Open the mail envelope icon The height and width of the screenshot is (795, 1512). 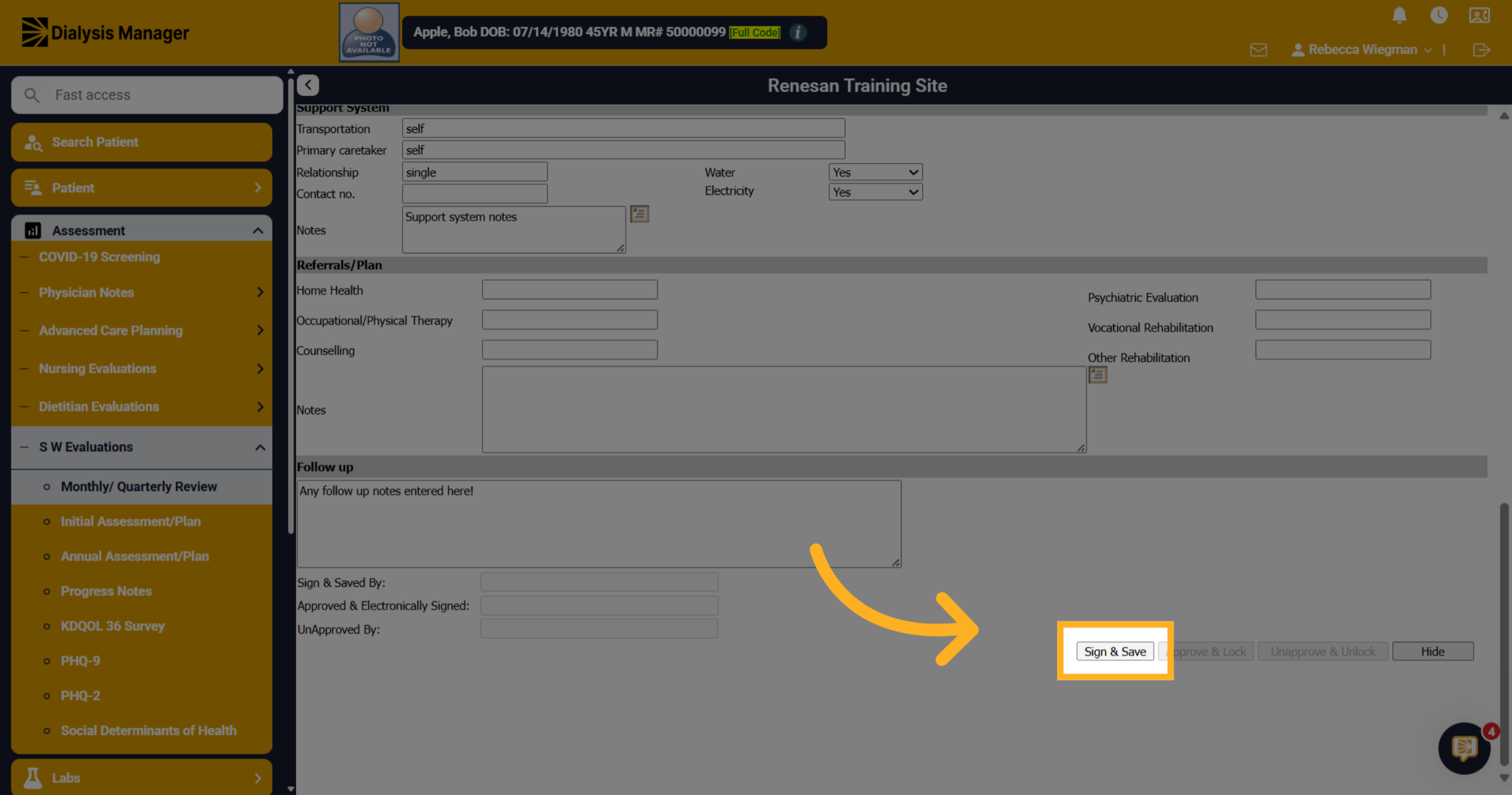pyautogui.click(x=1258, y=50)
